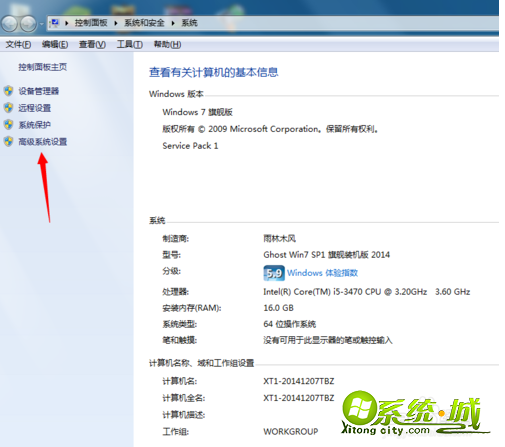Go to 控制面板主页 link

pyautogui.click(x=42, y=67)
